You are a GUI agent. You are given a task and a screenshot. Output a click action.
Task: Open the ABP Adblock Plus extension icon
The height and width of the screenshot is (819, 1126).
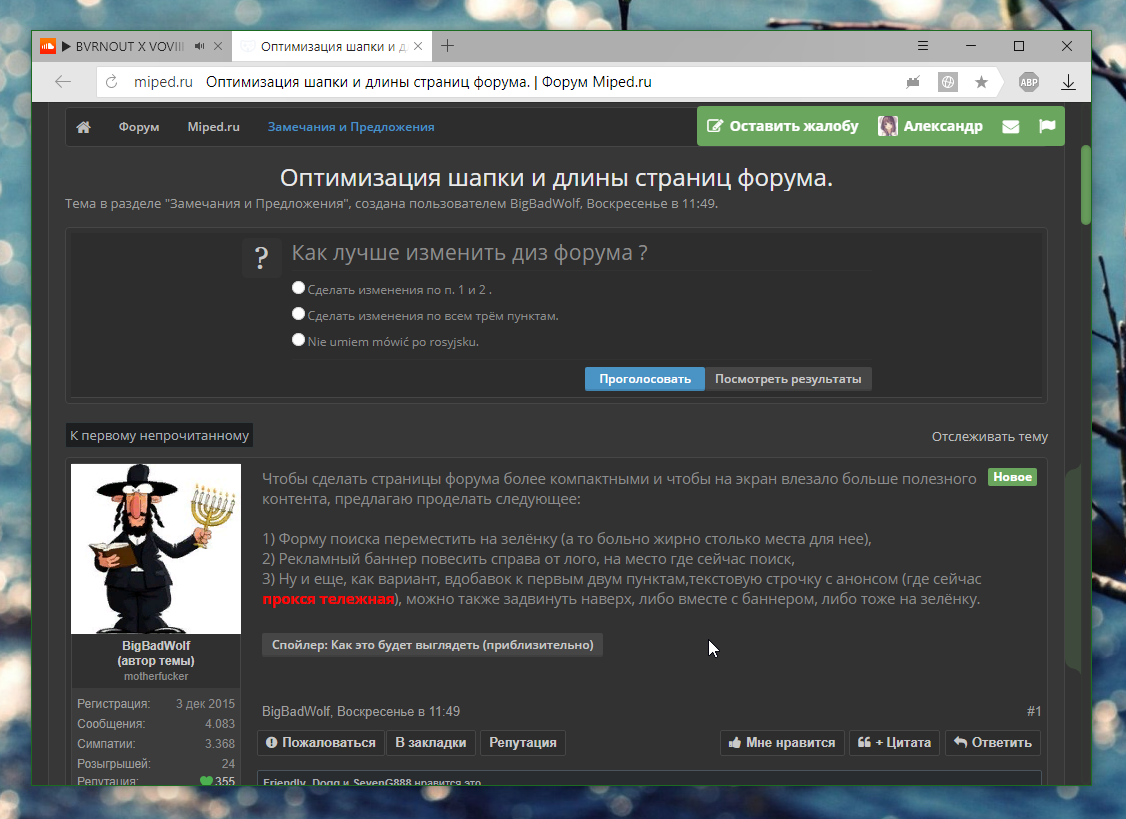[x=1029, y=82]
